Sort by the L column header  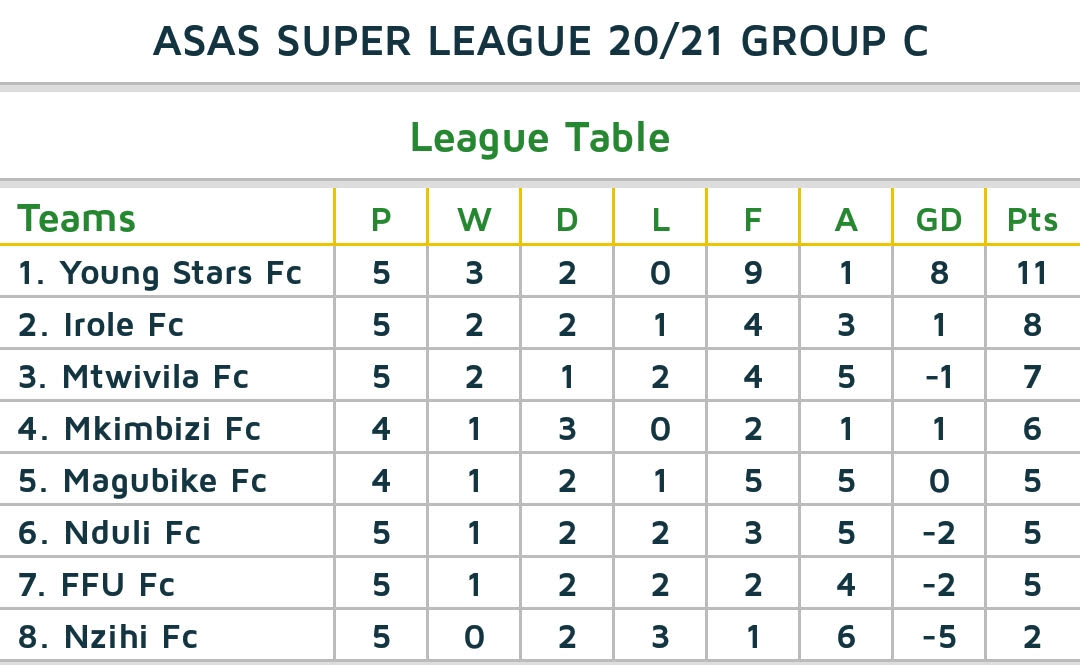pyautogui.click(x=660, y=219)
